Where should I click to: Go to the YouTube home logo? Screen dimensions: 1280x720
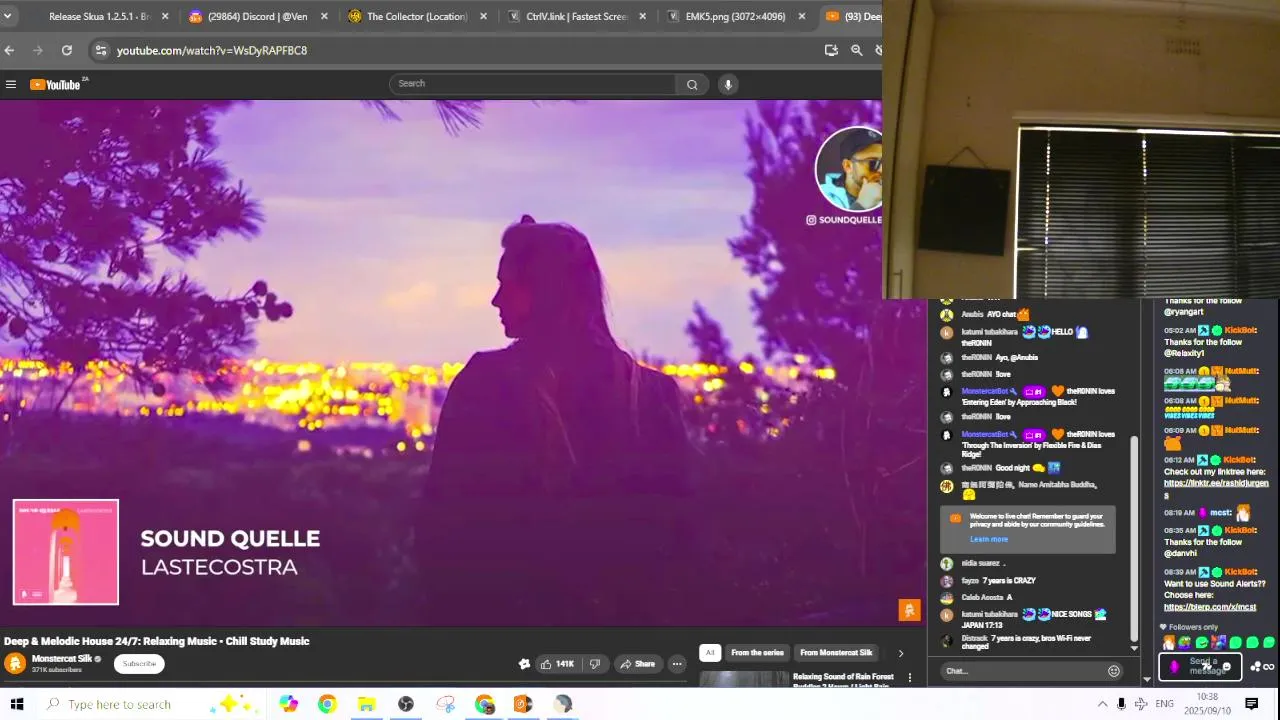point(56,84)
